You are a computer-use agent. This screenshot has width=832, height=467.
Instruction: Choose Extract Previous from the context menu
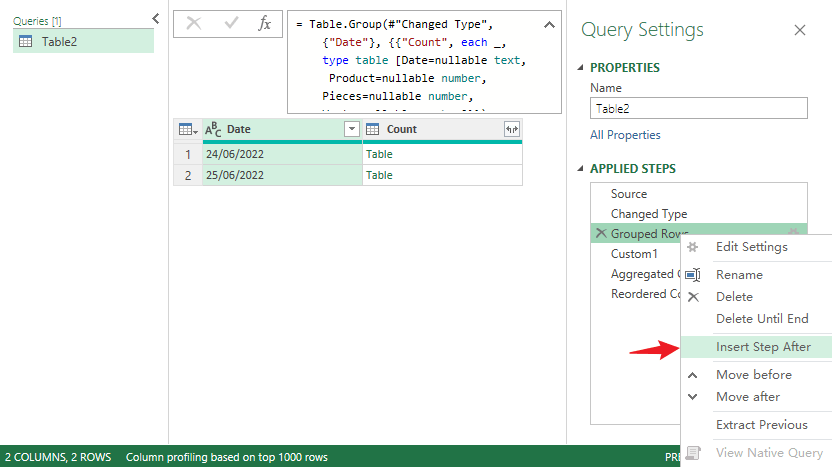click(761, 425)
